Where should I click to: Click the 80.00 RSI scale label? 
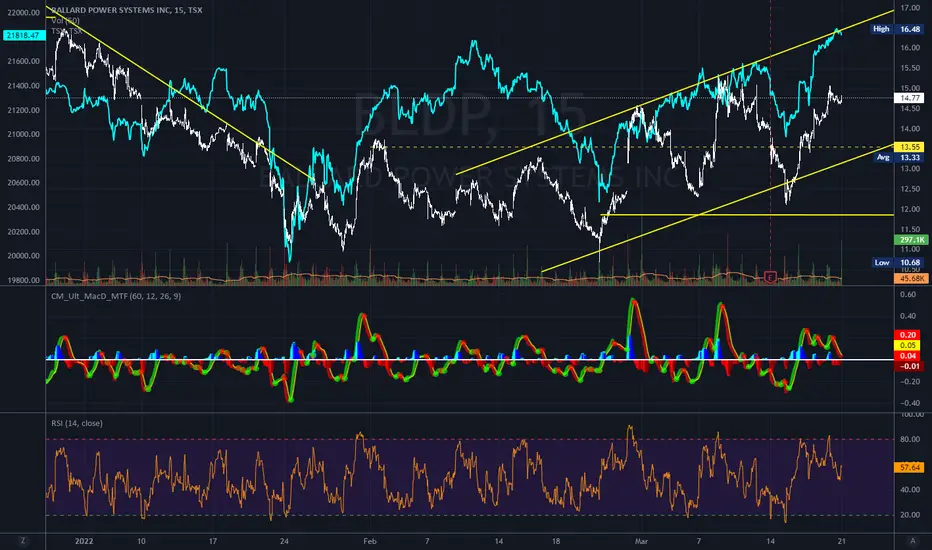pos(910,440)
